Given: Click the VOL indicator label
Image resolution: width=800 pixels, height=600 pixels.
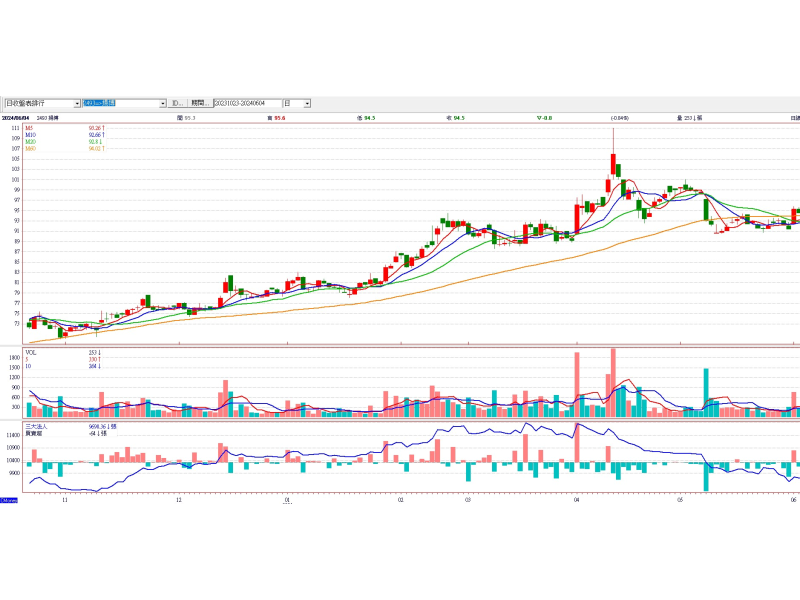Looking at the screenshot, I should coord(31,353).
